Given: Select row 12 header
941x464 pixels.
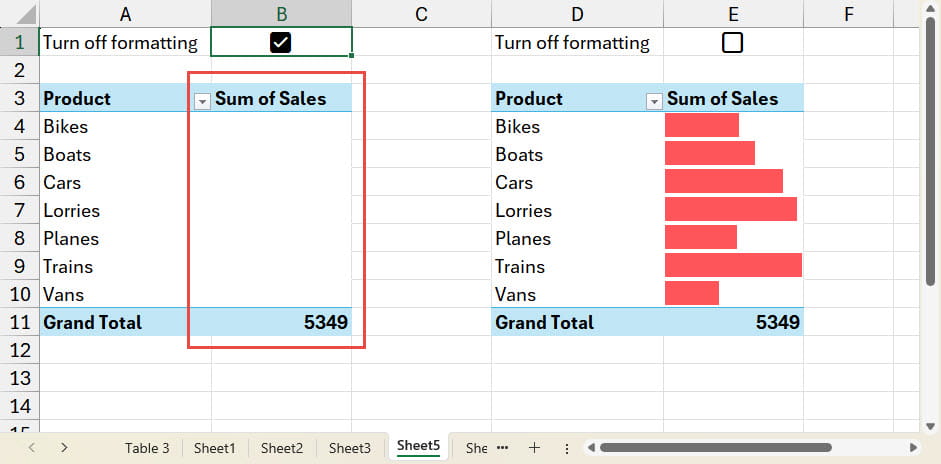Looking at the screenshot, I should pyautogui.click(x=19, y=350).
